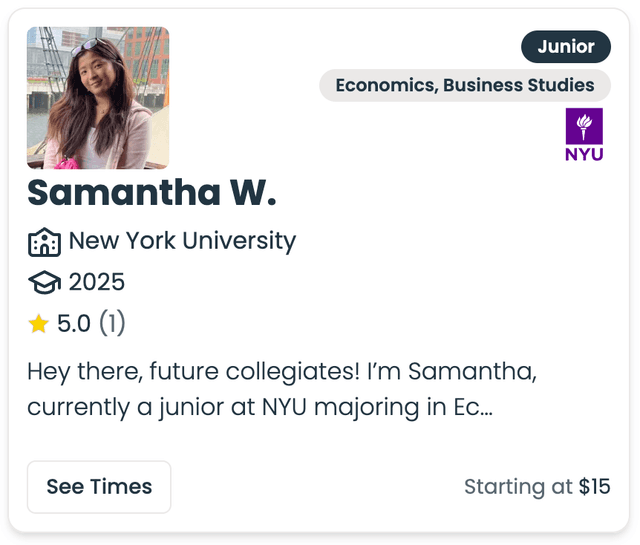
Task: Click the Starting at $15 price
Action: pyautogui.click(x=537, y=487)
